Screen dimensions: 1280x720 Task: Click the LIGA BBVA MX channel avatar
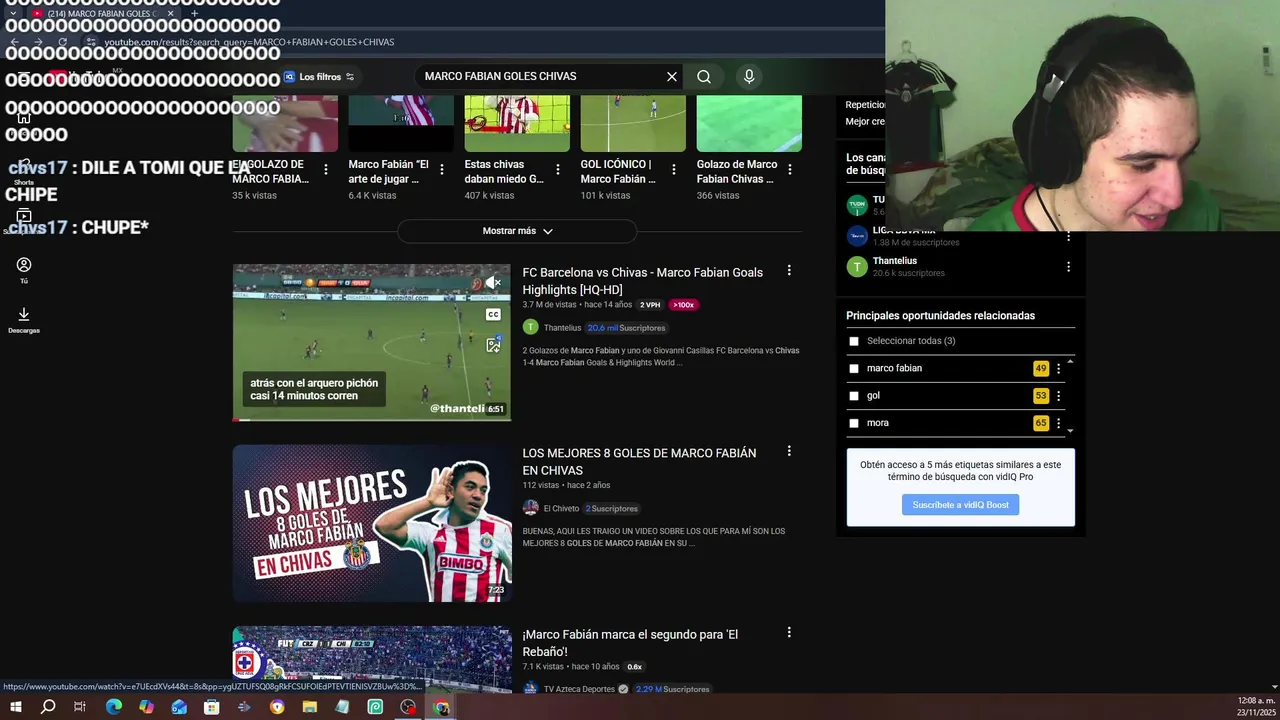(x=857, y=236)
